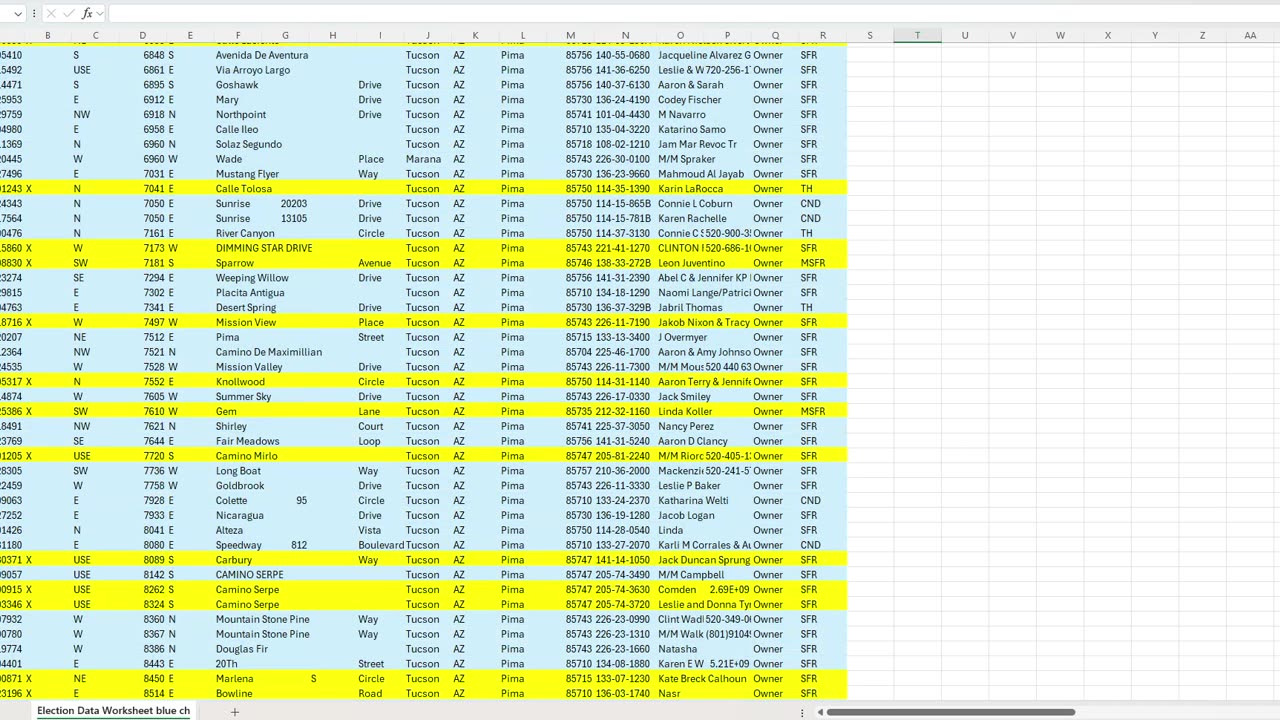Viewport: 1280px width, 720px height.
Task: Select the 'Codey Fischer' name cell
Action: [690, 100]
